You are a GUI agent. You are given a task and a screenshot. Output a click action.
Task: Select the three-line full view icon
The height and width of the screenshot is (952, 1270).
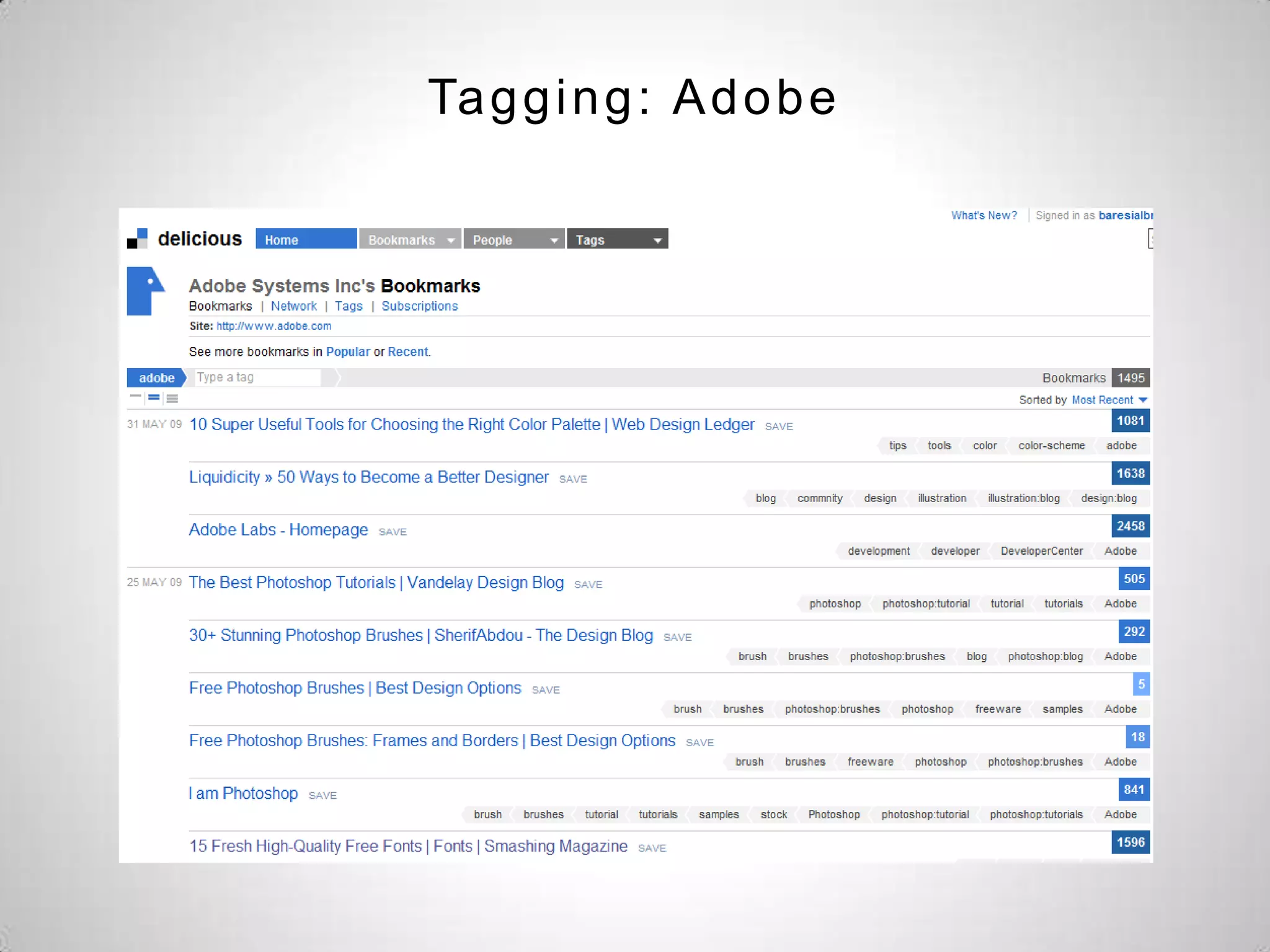click(x=172, y=399)
